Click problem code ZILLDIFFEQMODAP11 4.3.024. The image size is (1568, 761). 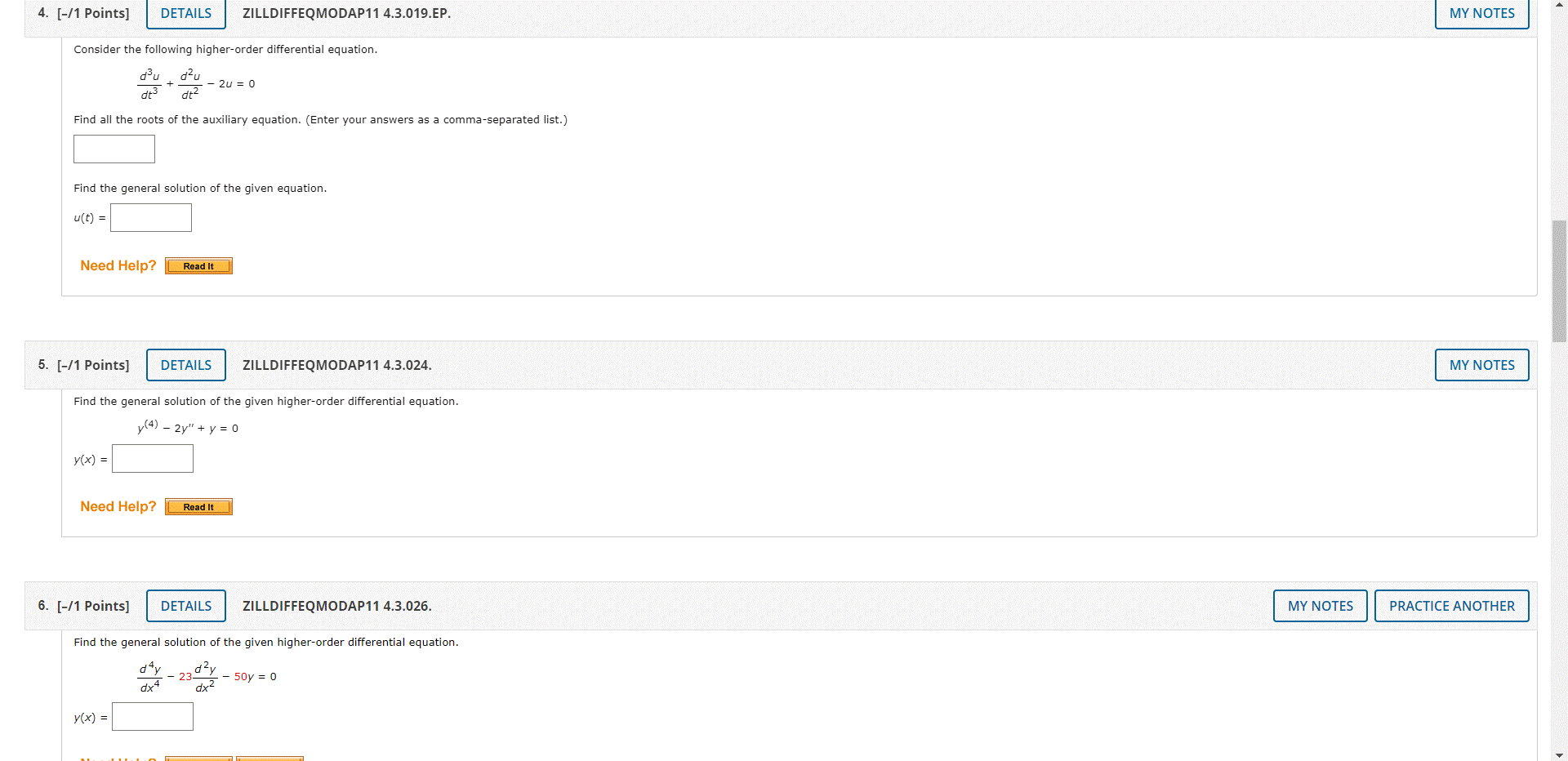pyautogui.click(x=336, y=365)
